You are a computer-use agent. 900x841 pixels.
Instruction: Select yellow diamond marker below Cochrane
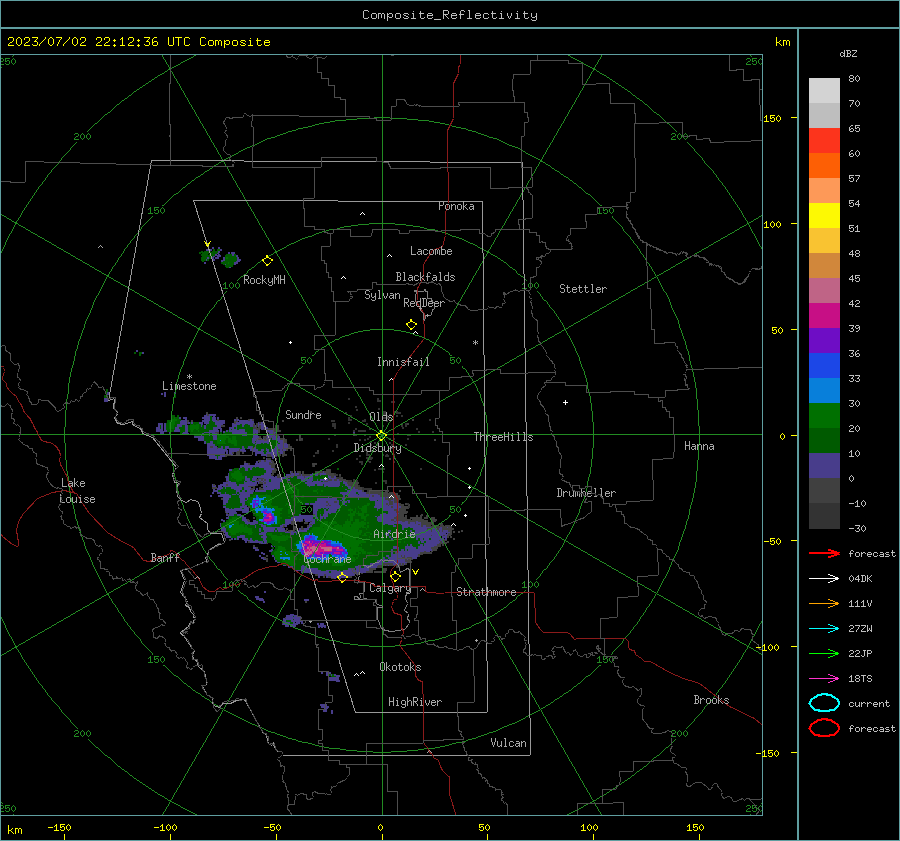[342, 577]
